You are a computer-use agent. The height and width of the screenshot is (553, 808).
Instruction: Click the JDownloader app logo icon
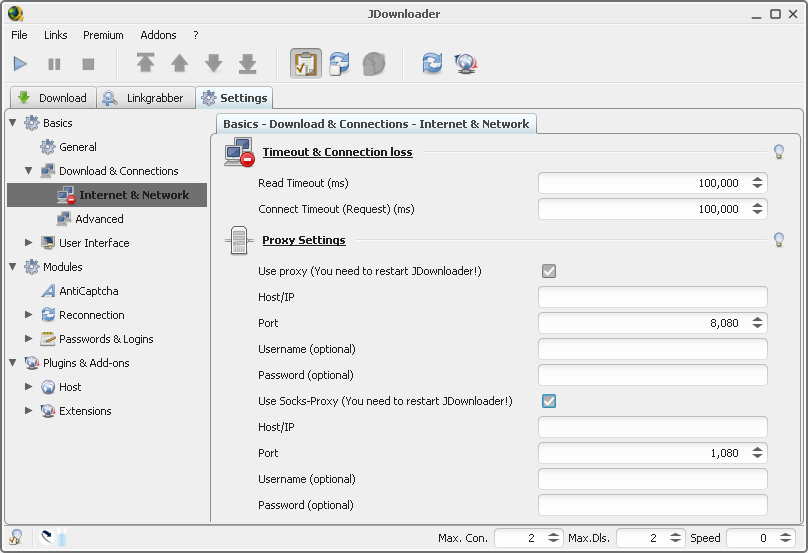15,14
